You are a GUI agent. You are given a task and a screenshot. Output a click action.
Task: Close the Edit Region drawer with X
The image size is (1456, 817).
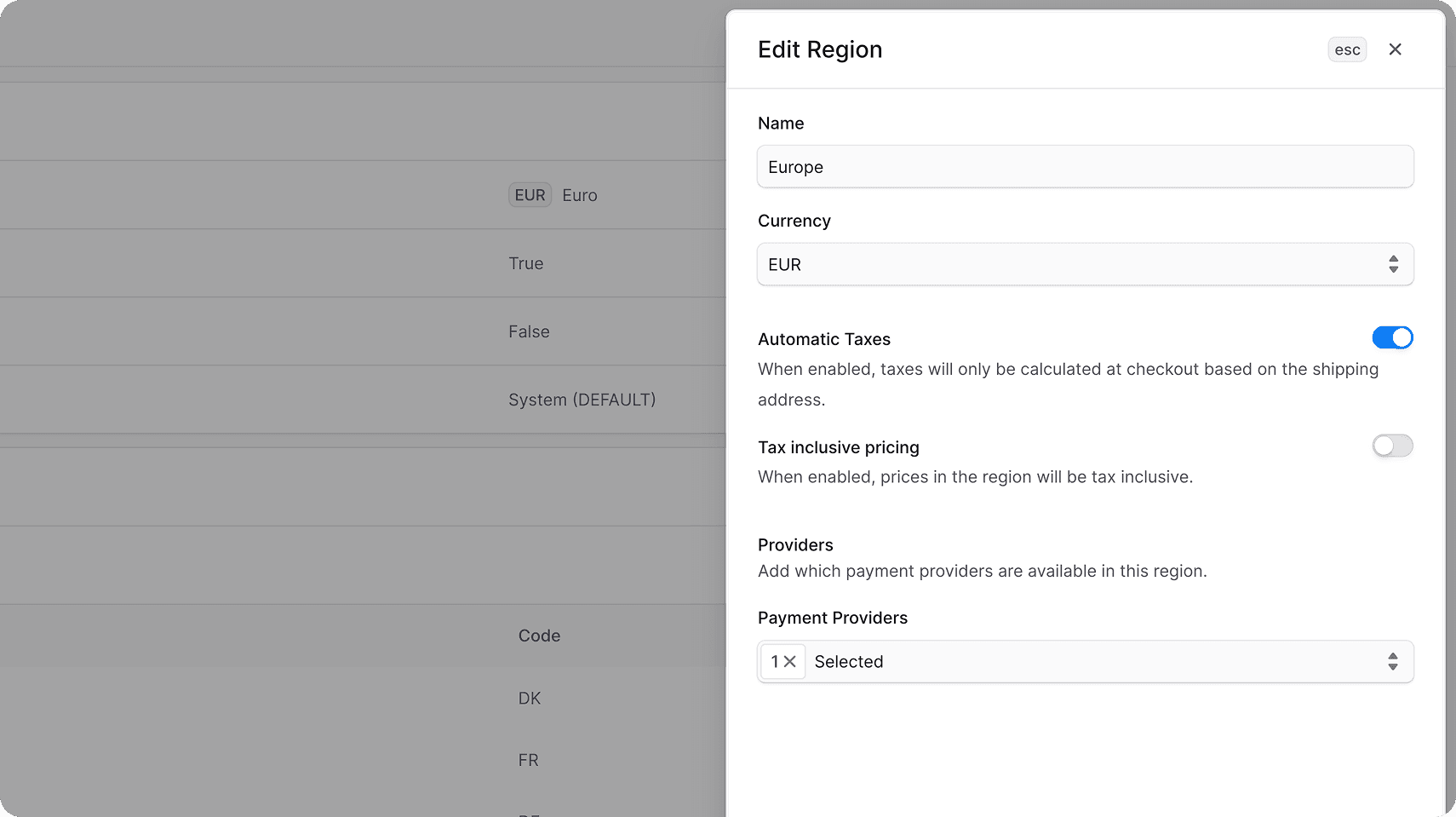point(1395,49)
